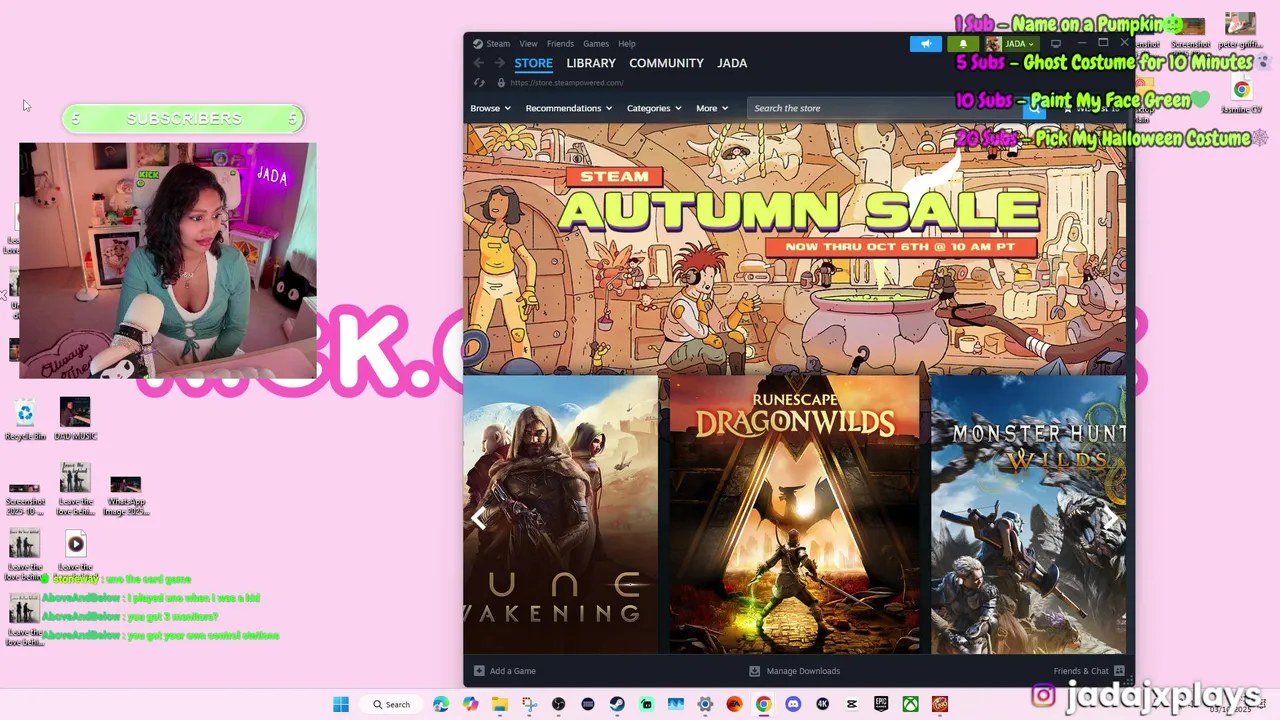Open Epic Games Launcher from the taskbar
This screenshot has height=720, width=1280.
[x=881, y=705]
